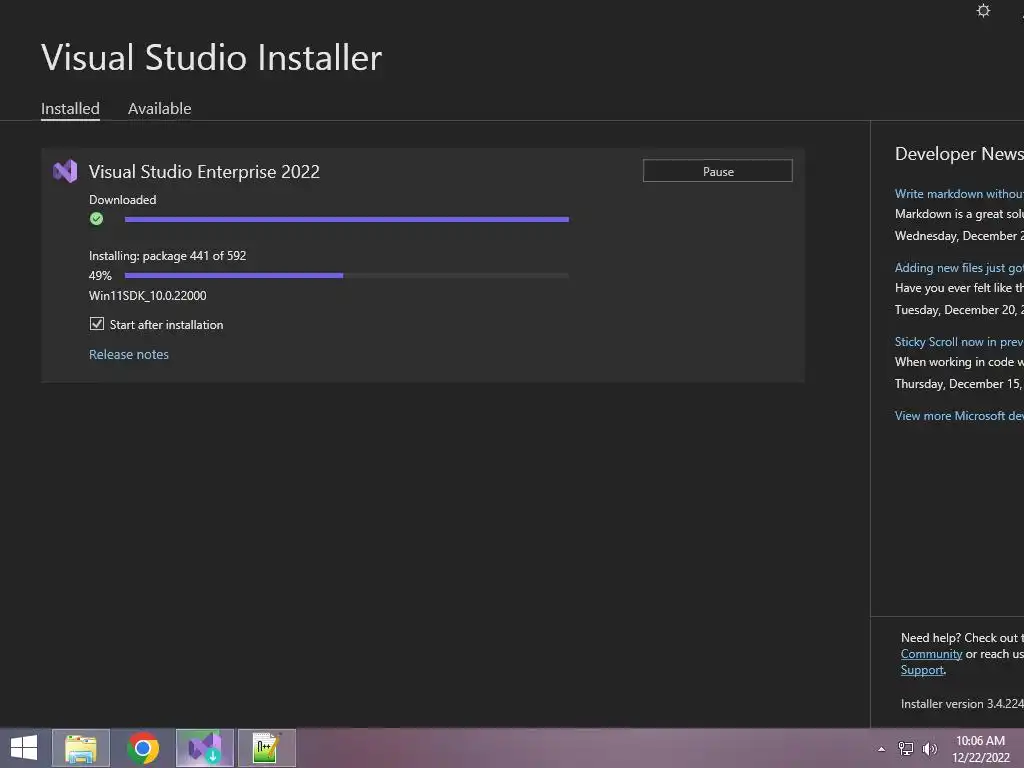Select Visual Studio Installer taskbar icon
Screen dimensions: 1024x768
[204, 748]
